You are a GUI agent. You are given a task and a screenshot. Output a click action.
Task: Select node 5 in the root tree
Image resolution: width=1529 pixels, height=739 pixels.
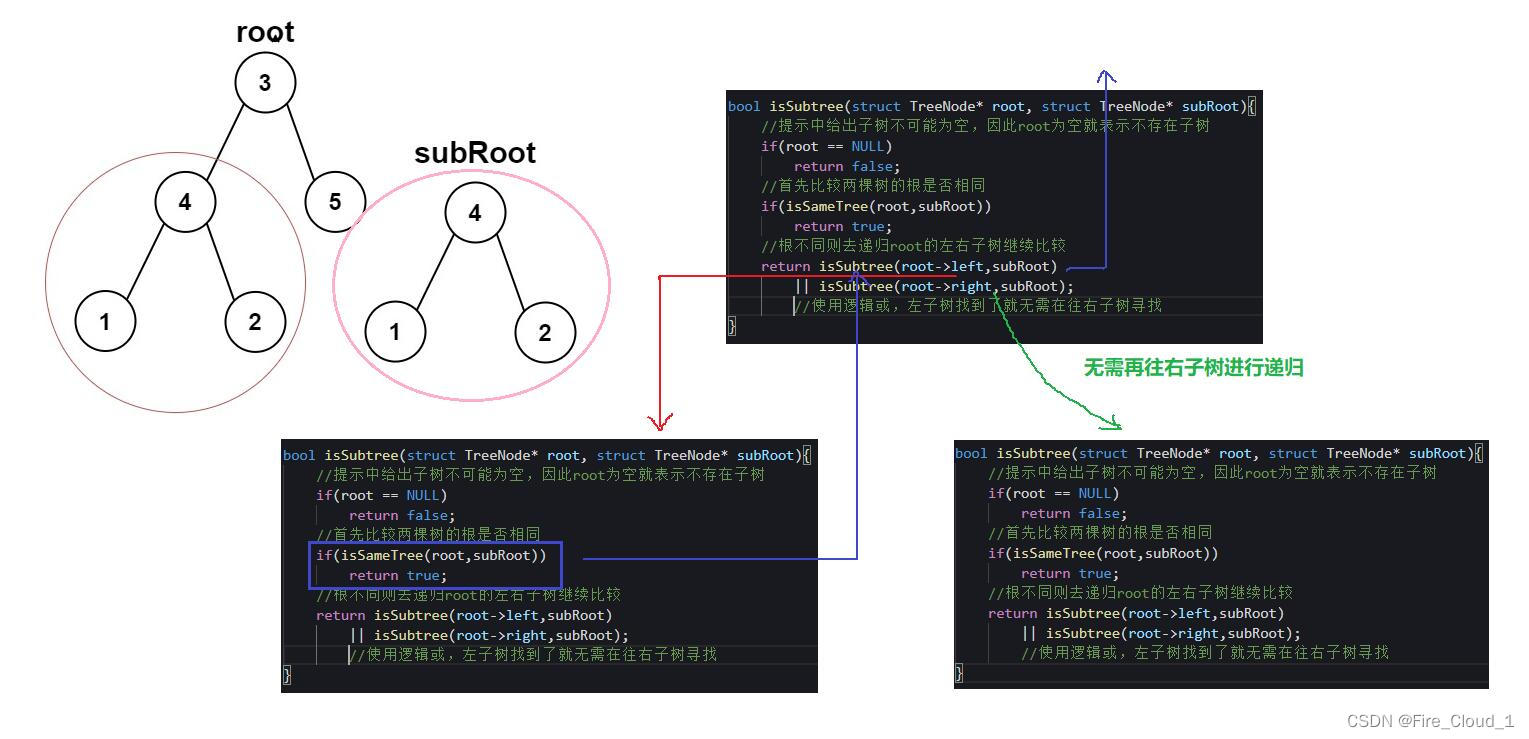point(335,202)
